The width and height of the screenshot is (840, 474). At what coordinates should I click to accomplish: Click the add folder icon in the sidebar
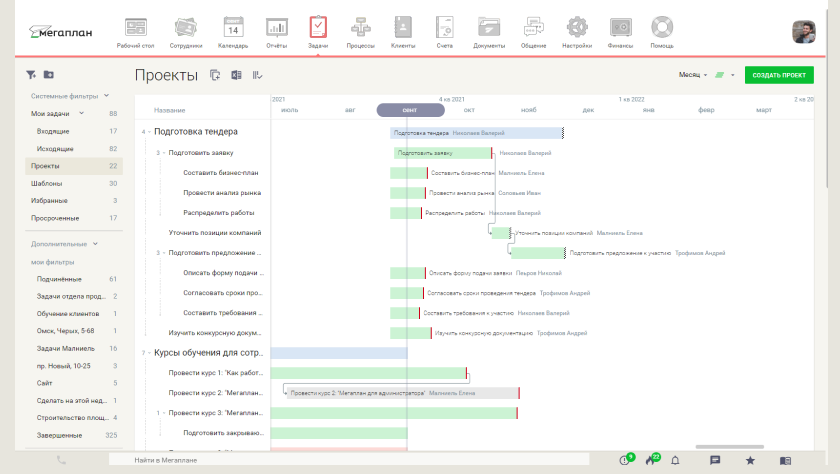49,75
